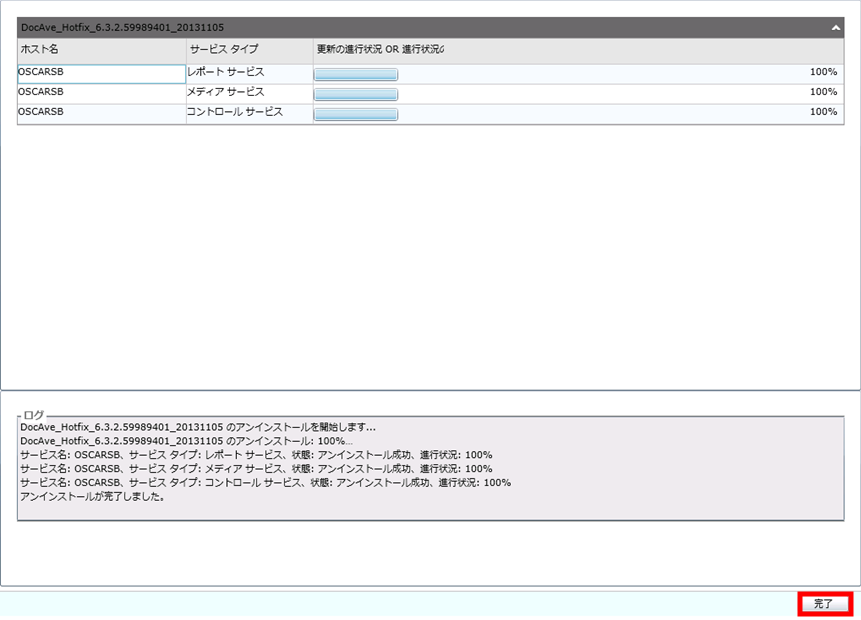This screenshot has height=620, width=861.
Task: Select OSCARSB cell in メディア サービス row
Action: 102,94
